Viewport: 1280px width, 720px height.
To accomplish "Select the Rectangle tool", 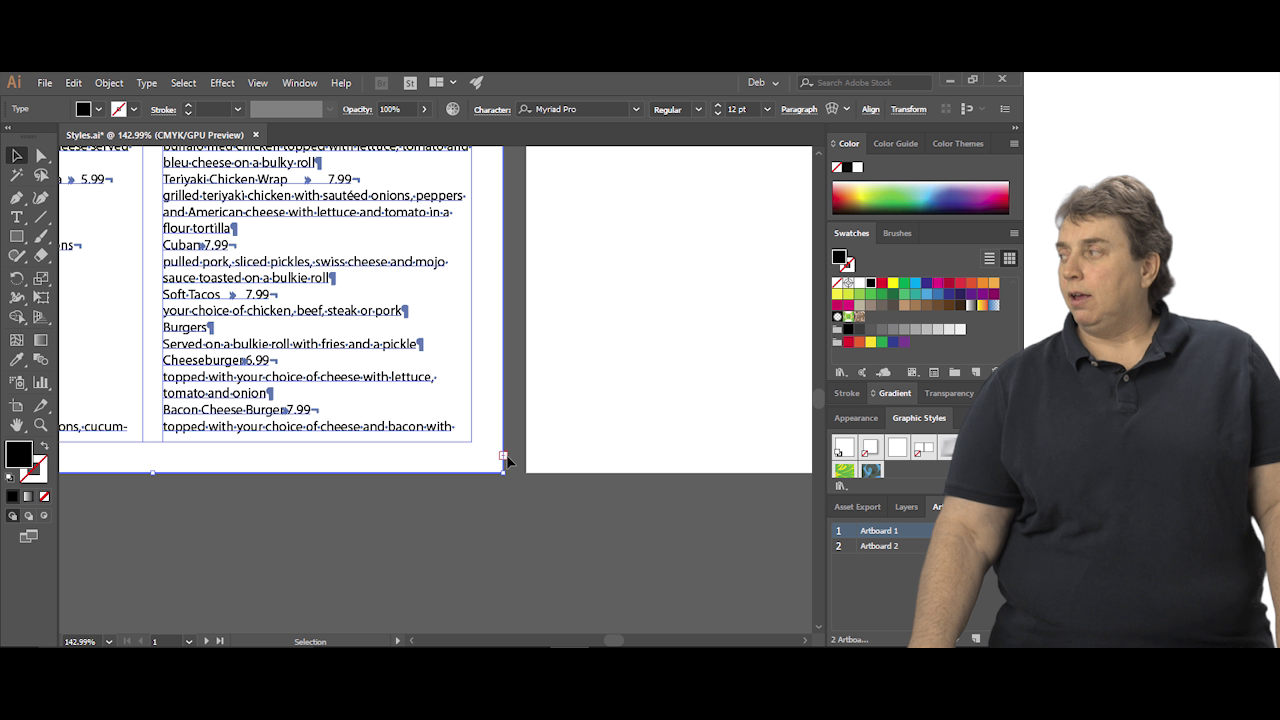I will coord(17,237).
